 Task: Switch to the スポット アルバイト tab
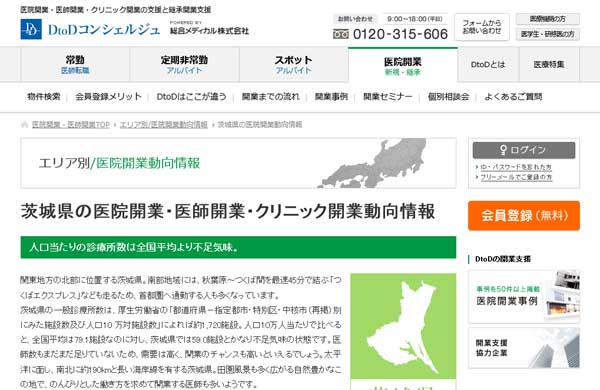pos(293,65)
